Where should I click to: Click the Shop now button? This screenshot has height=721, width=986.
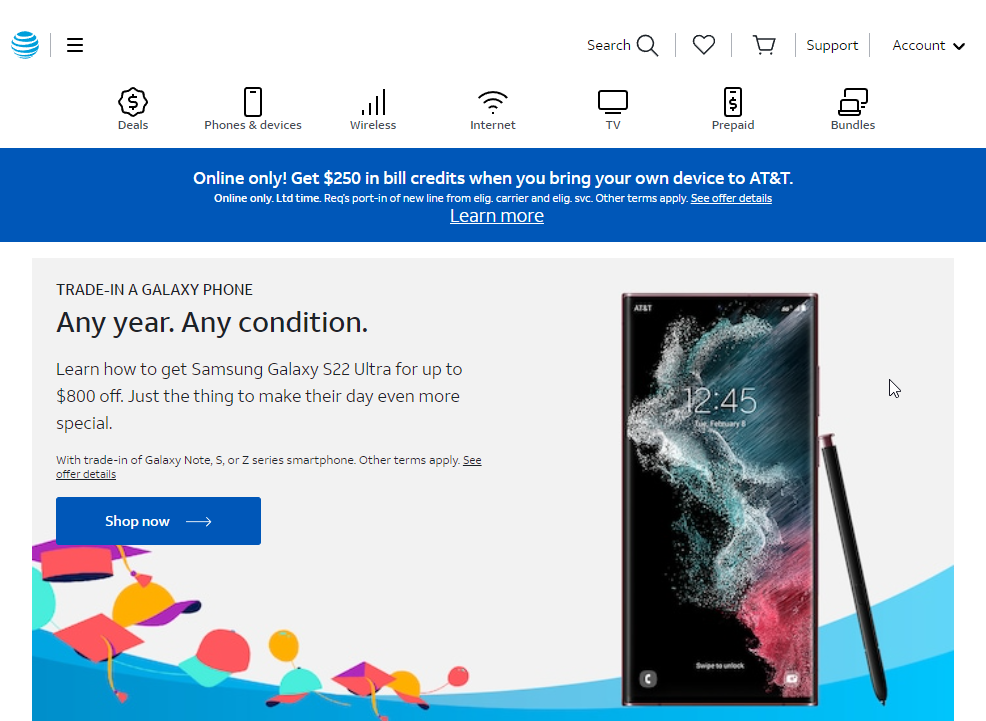tap(158, 521)
